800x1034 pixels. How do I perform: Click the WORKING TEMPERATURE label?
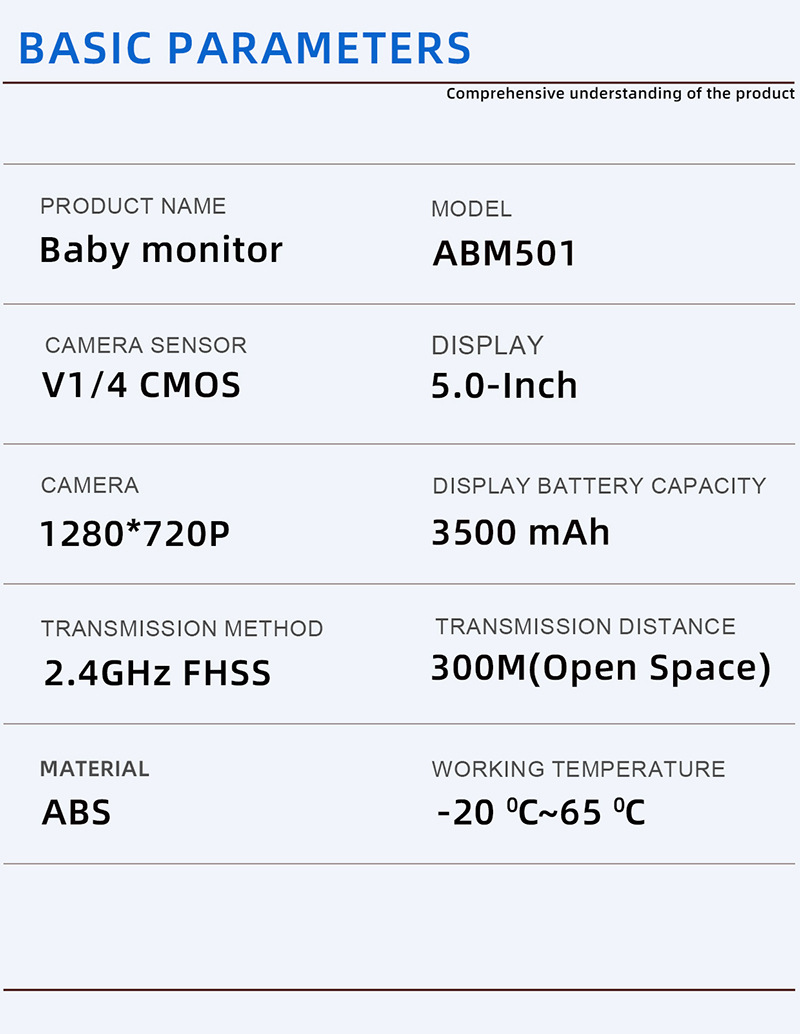578,769
